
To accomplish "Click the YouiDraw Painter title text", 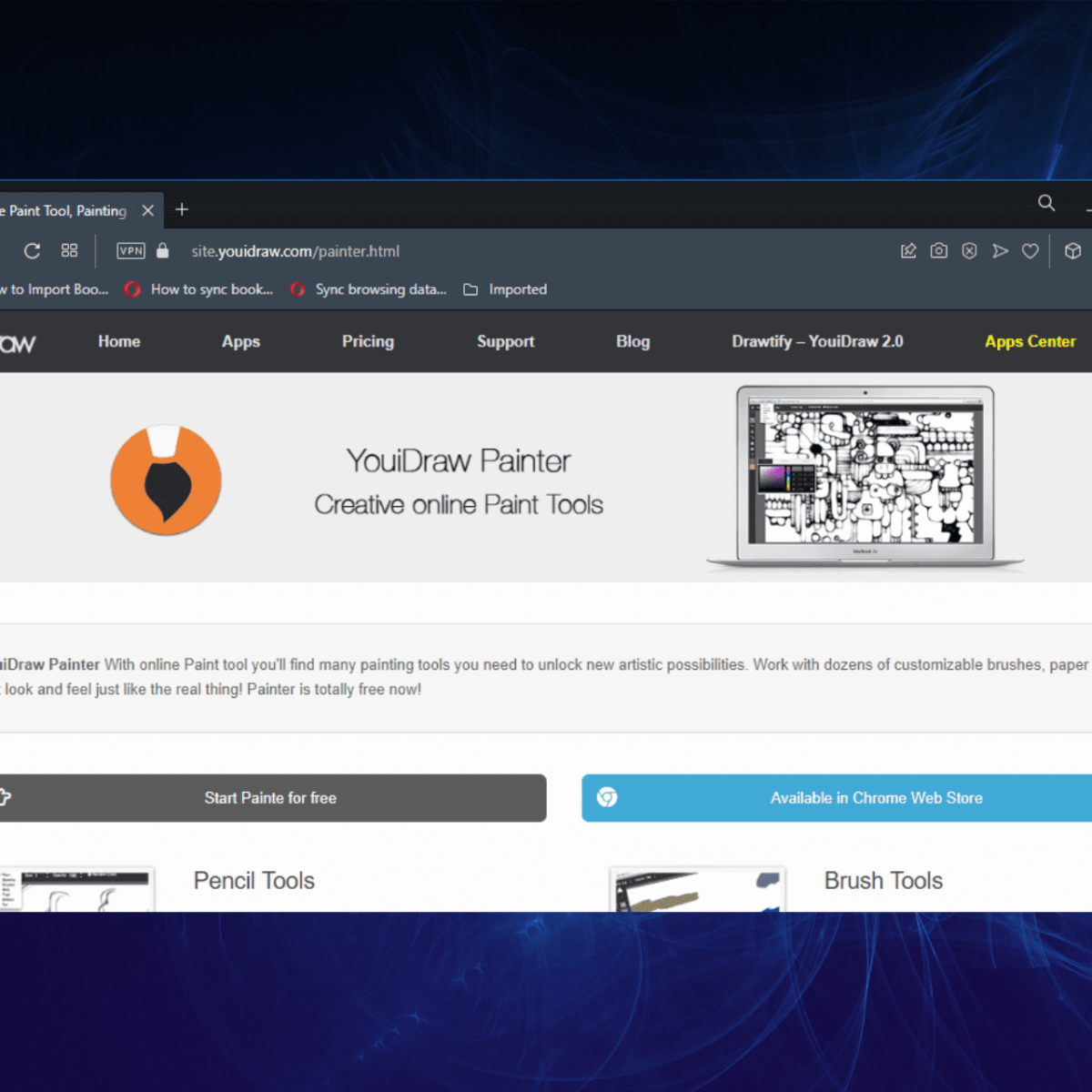I will 459,461.
